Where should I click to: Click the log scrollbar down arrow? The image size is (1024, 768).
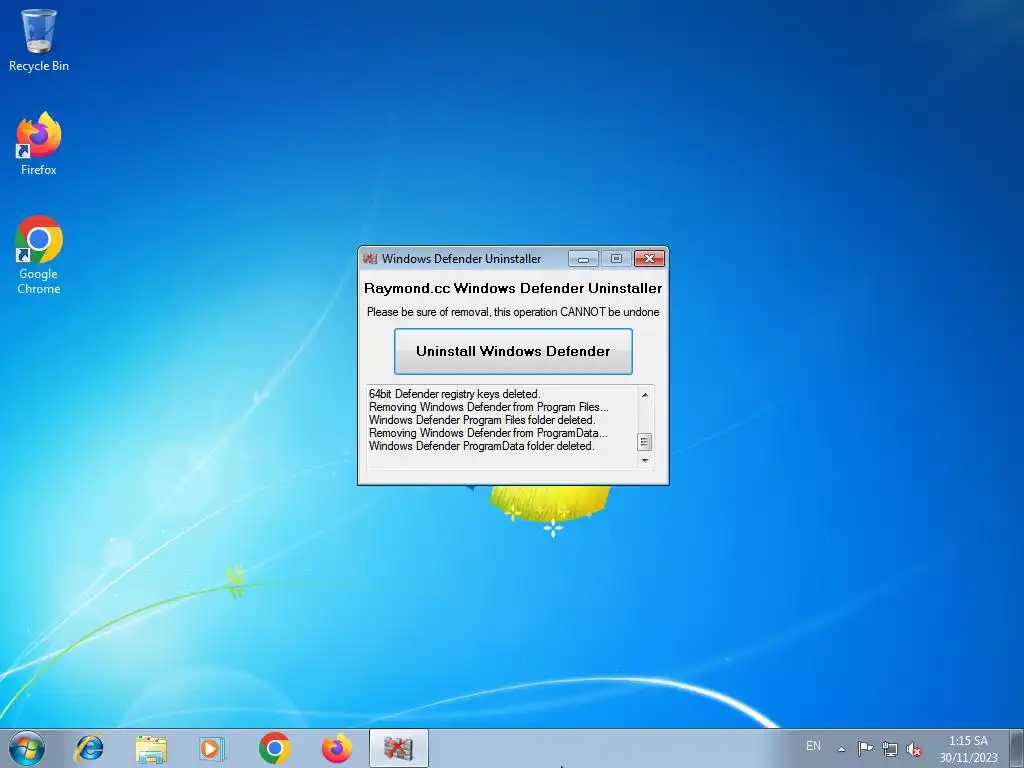tap(645, 460)
